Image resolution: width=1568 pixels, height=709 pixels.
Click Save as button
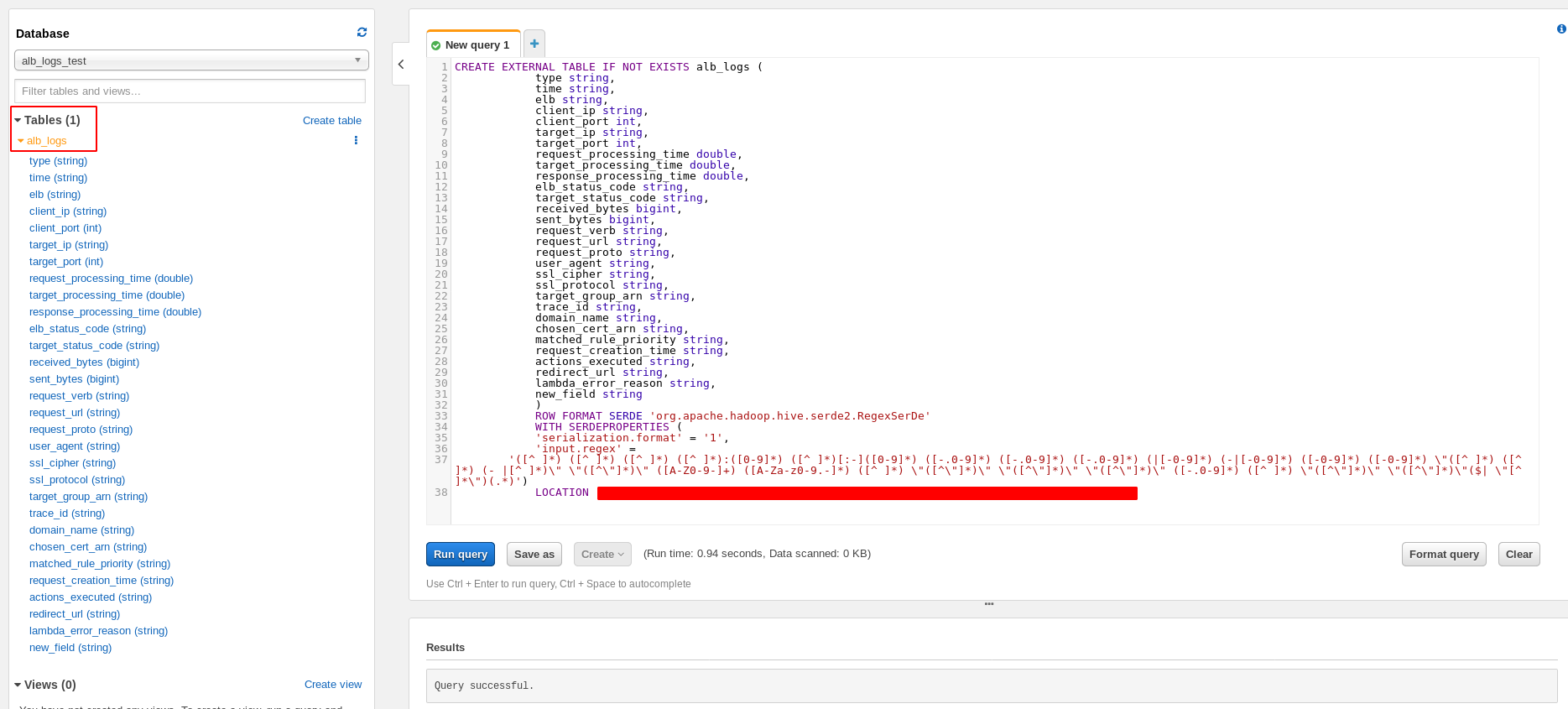534,554
